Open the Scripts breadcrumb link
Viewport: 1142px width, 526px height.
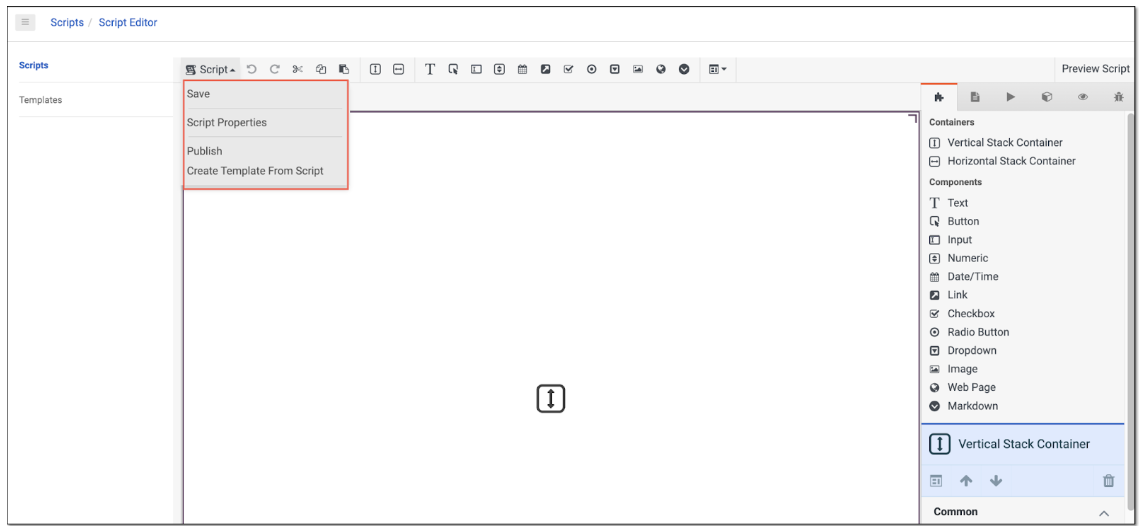tap(66, 23)
